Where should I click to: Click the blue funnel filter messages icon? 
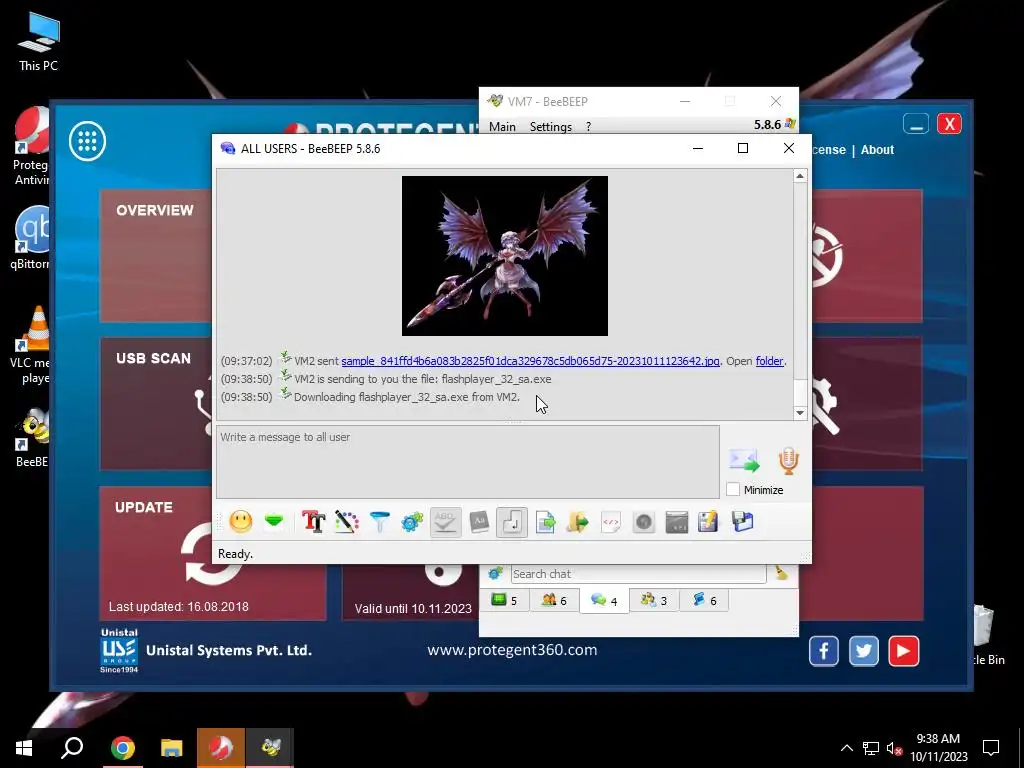(x=379, y=522)
